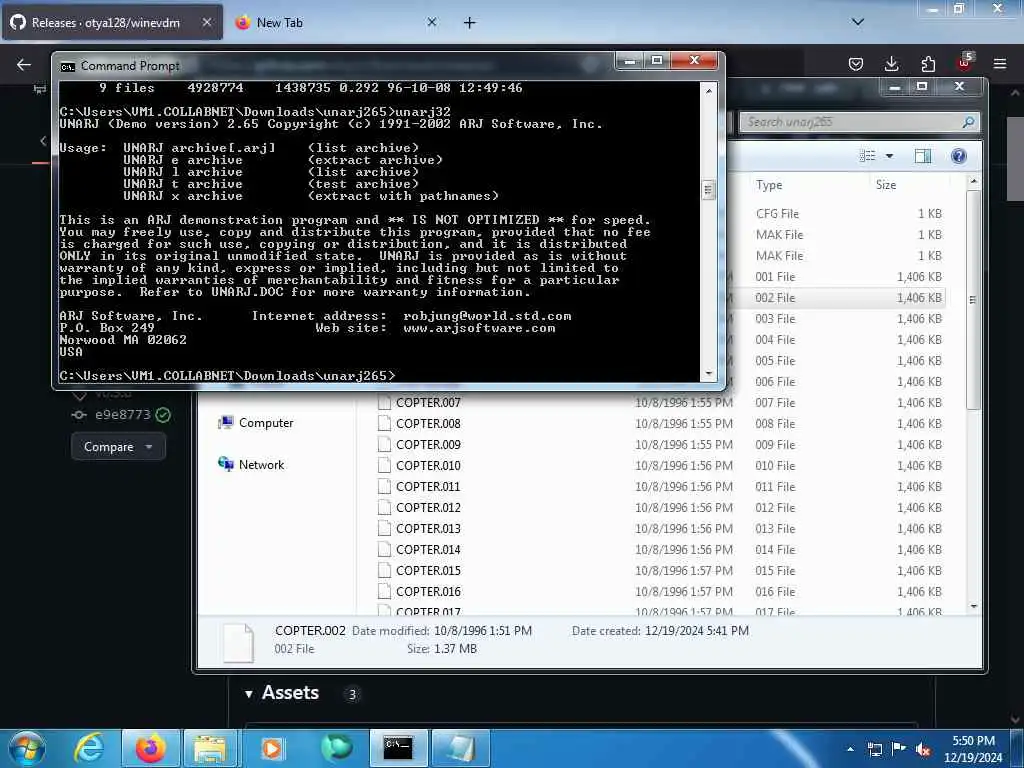Click Explorer search box for unarj265

[x=859, y=122]
